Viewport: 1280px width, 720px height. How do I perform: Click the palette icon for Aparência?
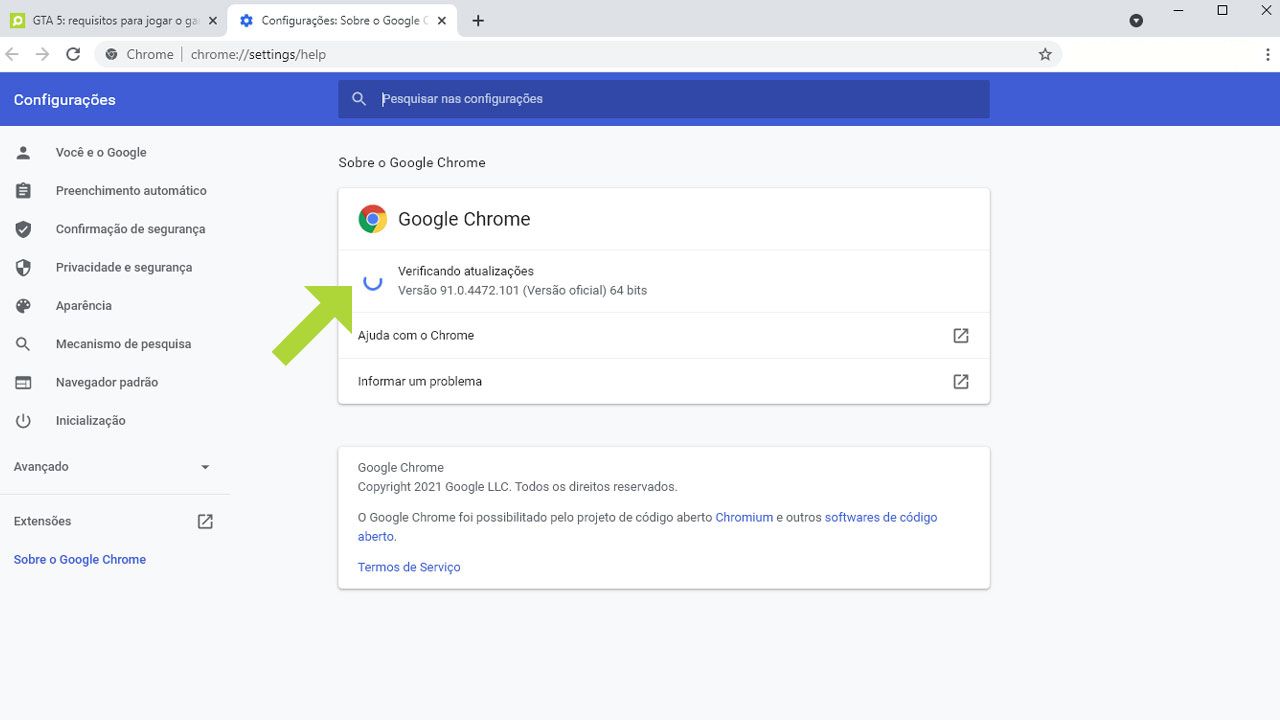23,306
